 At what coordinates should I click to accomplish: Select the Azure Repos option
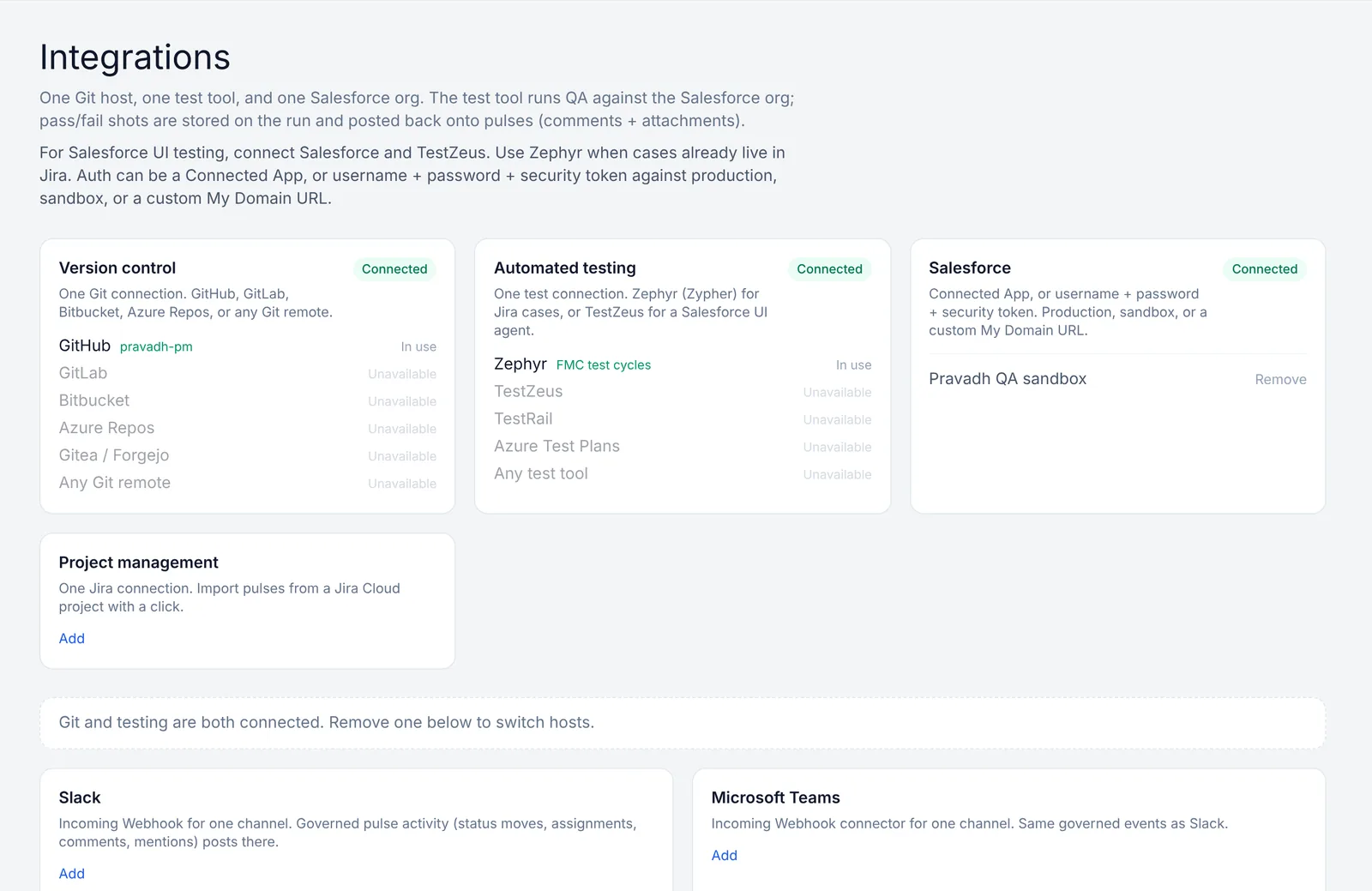pos(248,428)
